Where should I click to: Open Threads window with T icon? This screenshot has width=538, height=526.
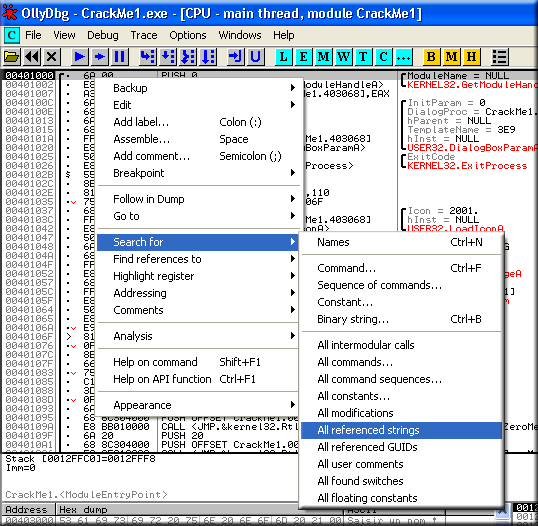(363, 56)
